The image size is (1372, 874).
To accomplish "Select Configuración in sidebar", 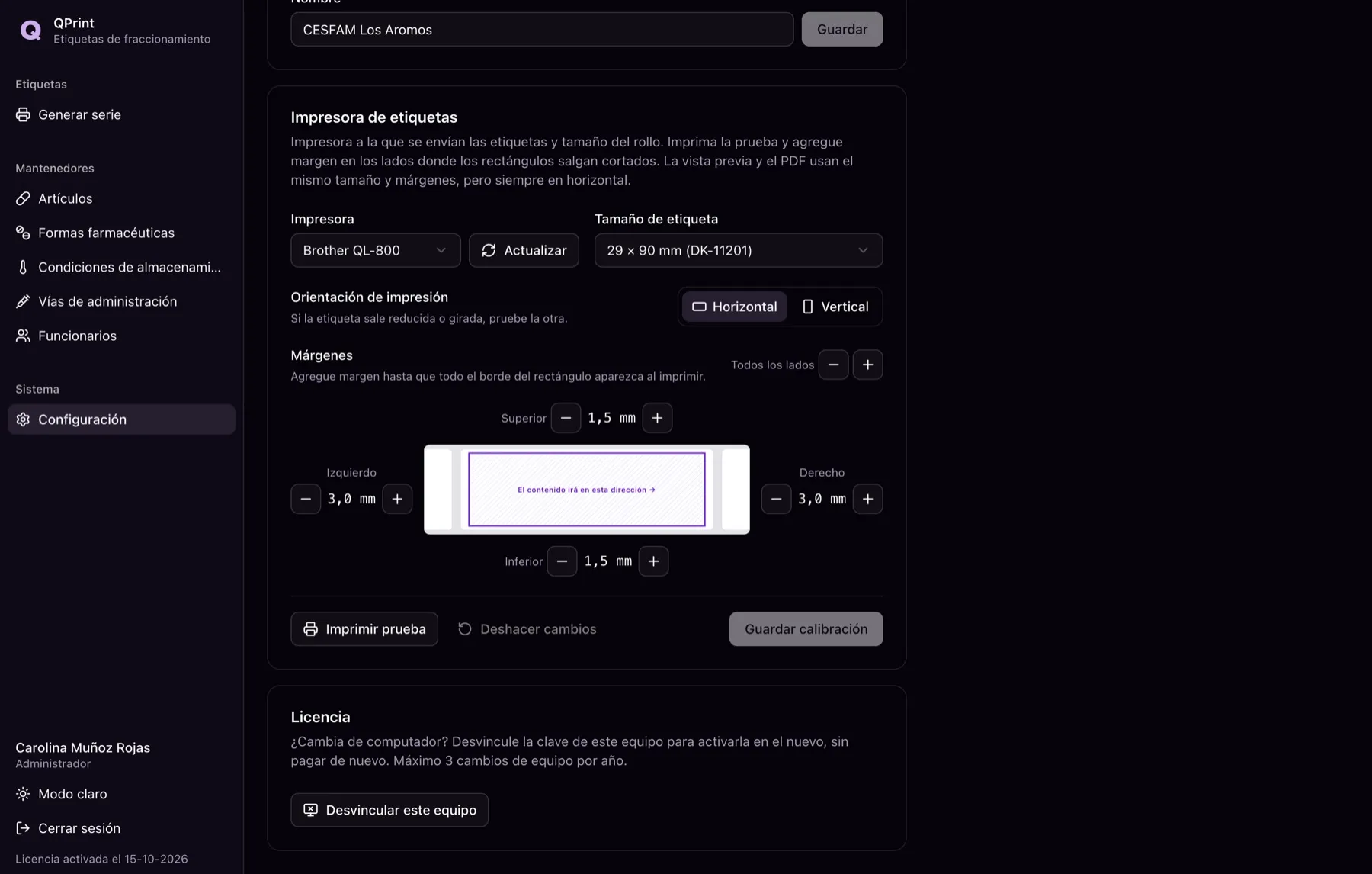I will tap(121, 419).
